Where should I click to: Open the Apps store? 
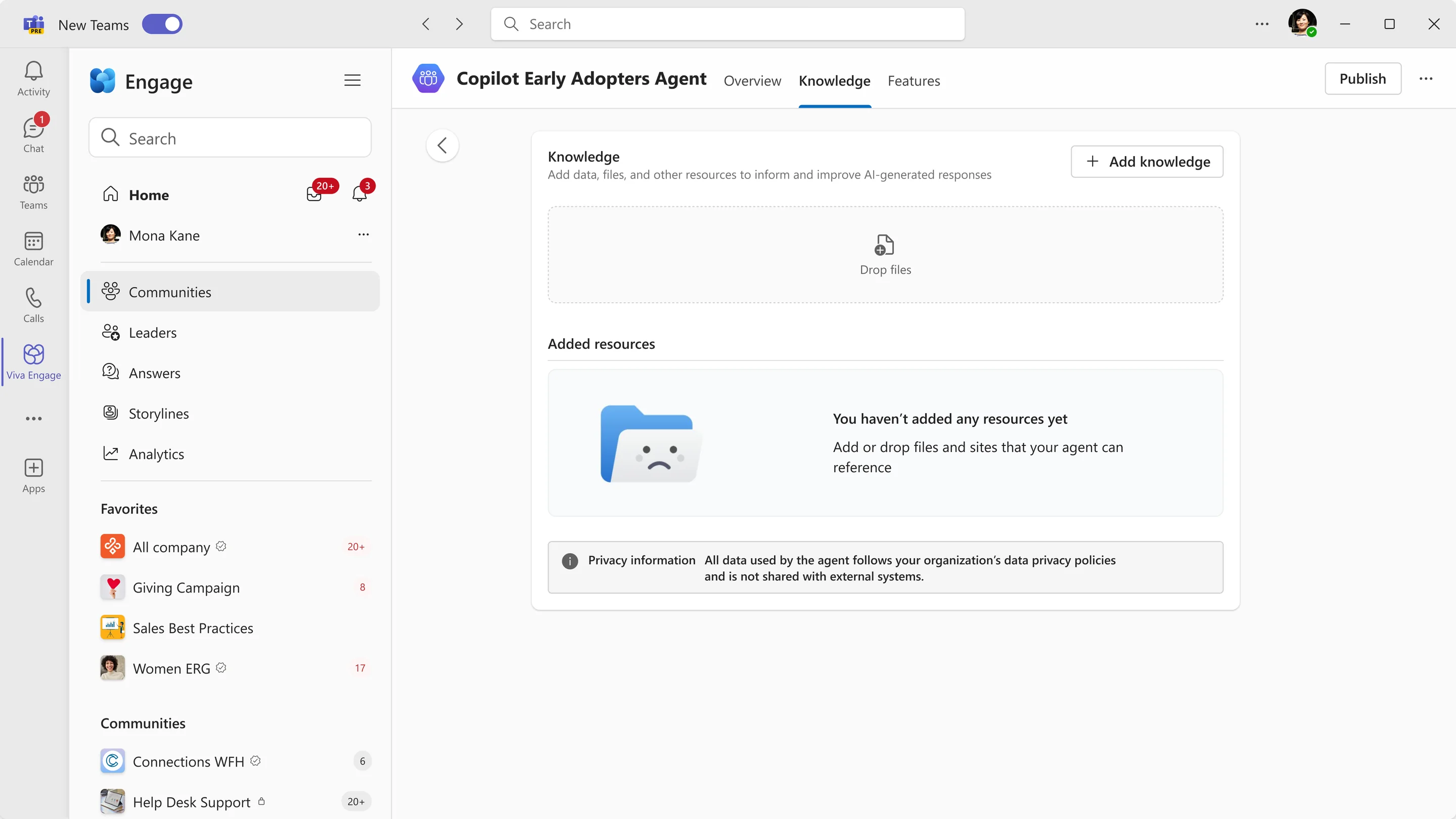(x=33, y=476)
